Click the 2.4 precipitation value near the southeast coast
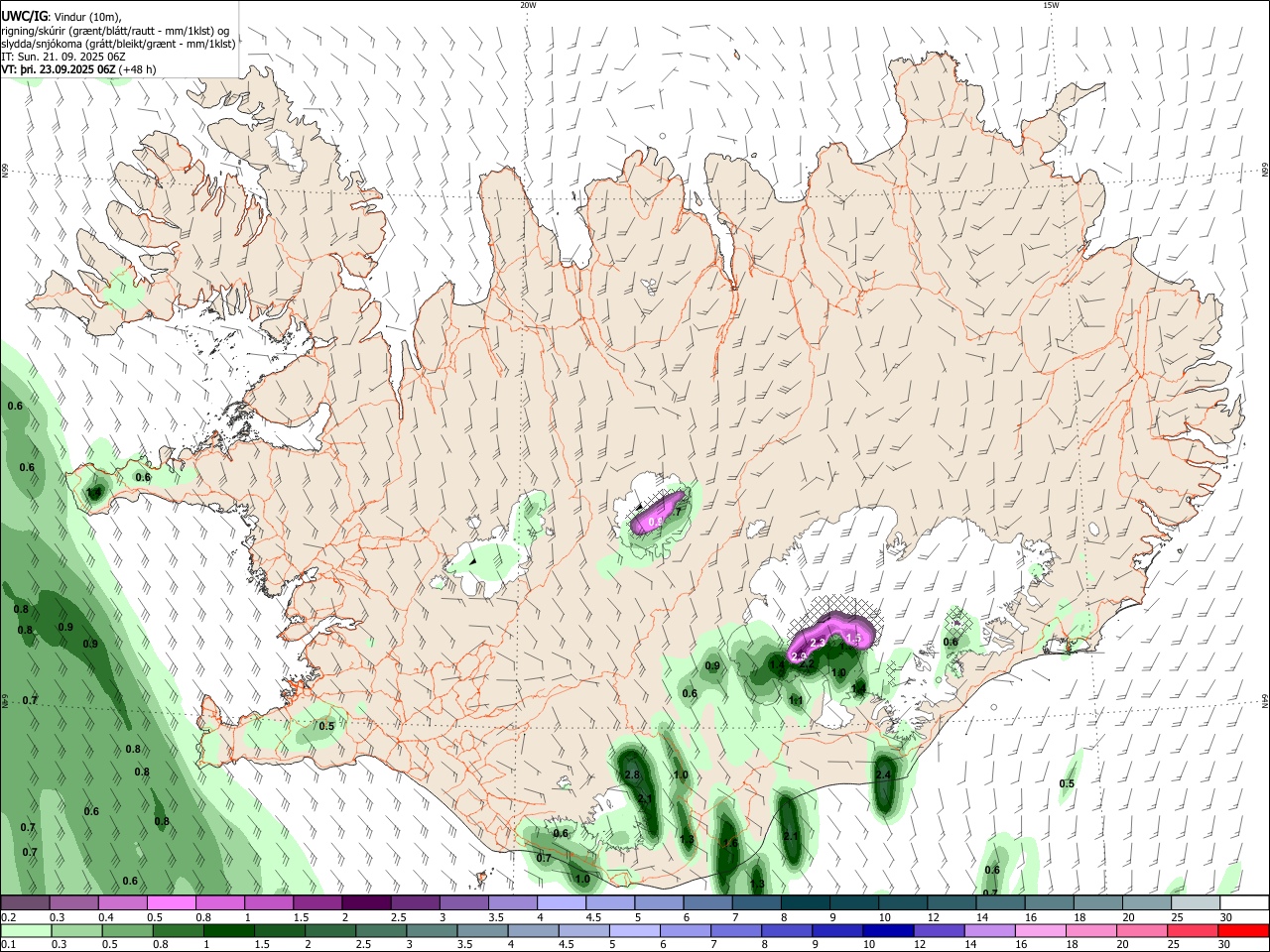Screen dimensions: 1270x952 point(883,775)
